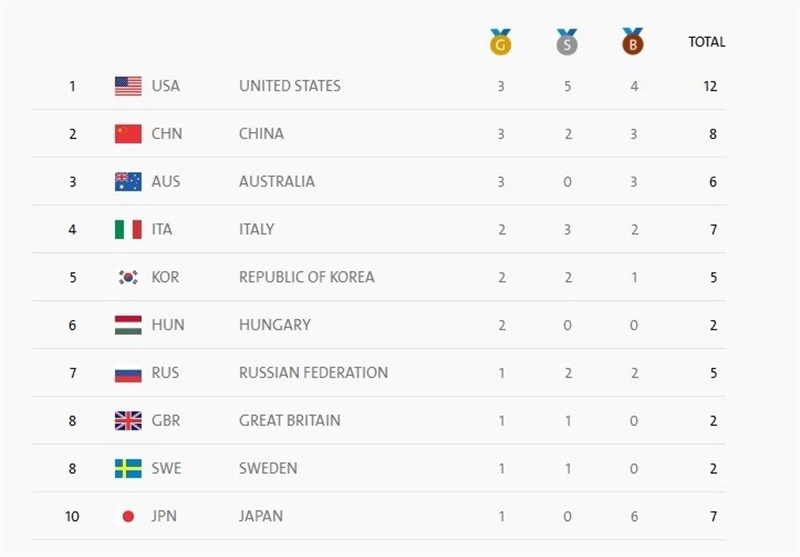The width and height of the screenshot is (800, 557).
Task: Click the Italy flag icon
Action: pyautogui.click(x=128, y=229)
